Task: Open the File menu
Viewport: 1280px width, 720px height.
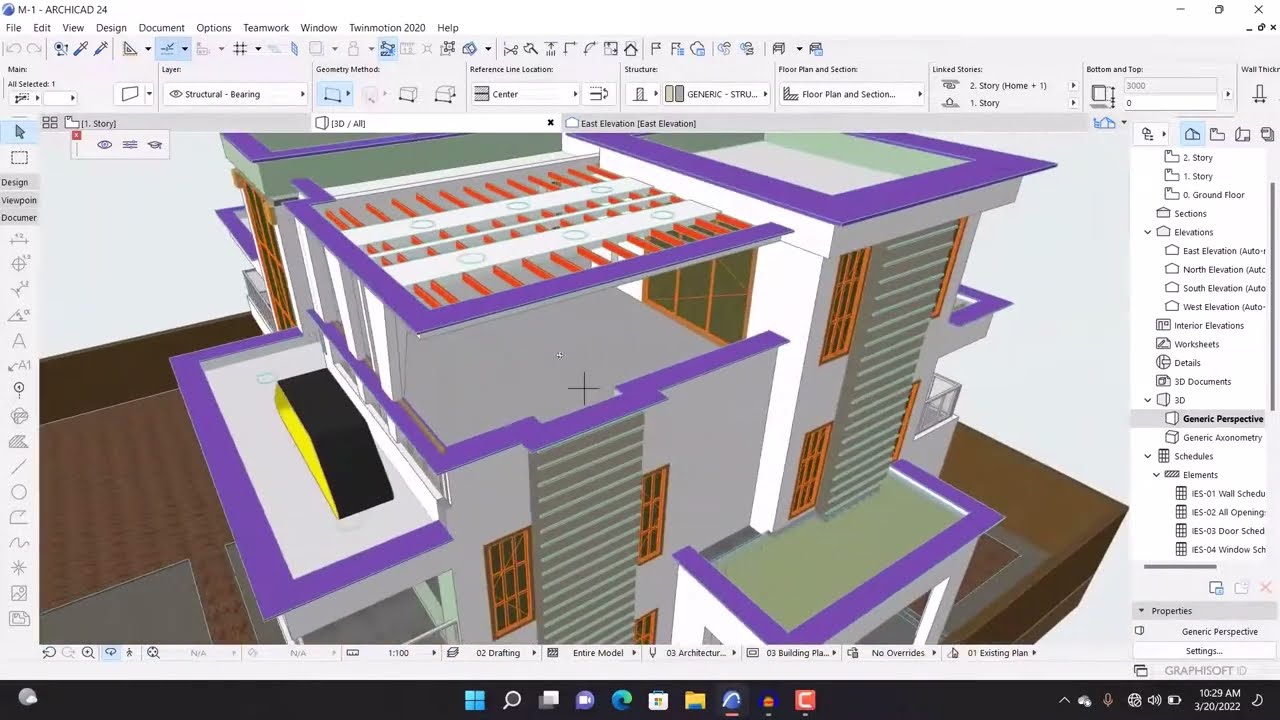Action: (13, 28)
